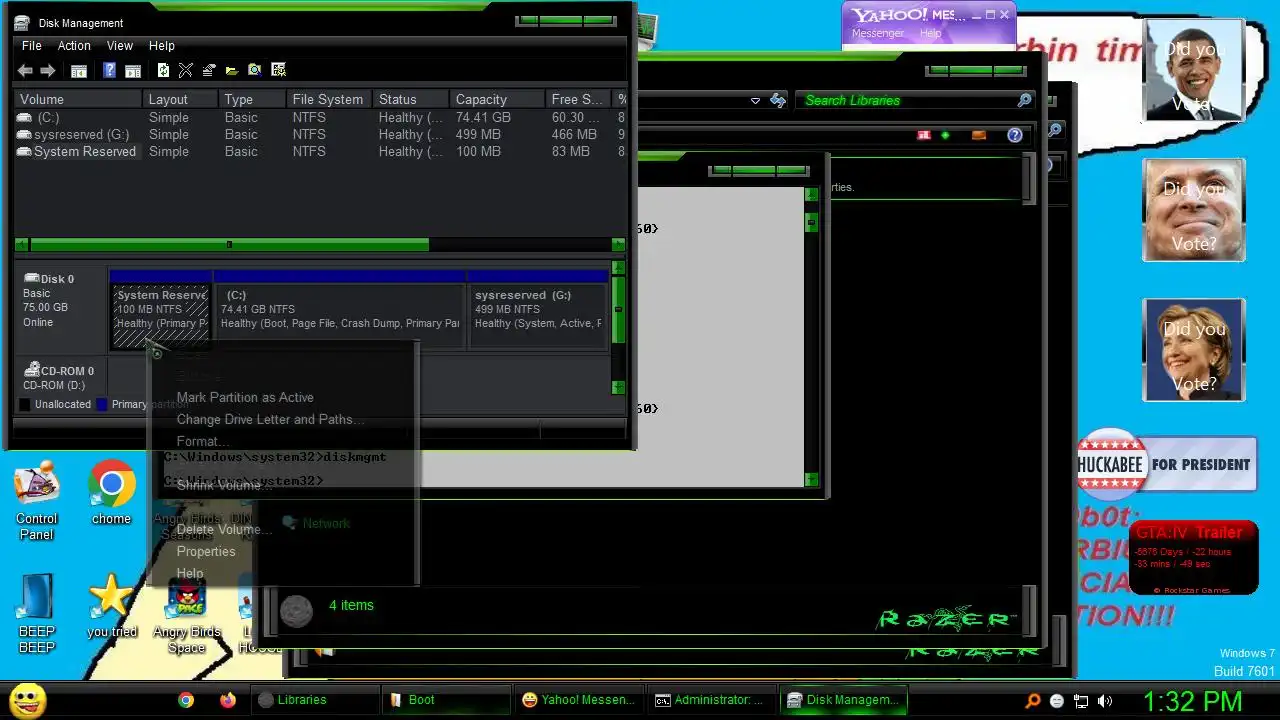Select System Reserved row in volume list
The image size is (1280, 720).
(320, 151)
